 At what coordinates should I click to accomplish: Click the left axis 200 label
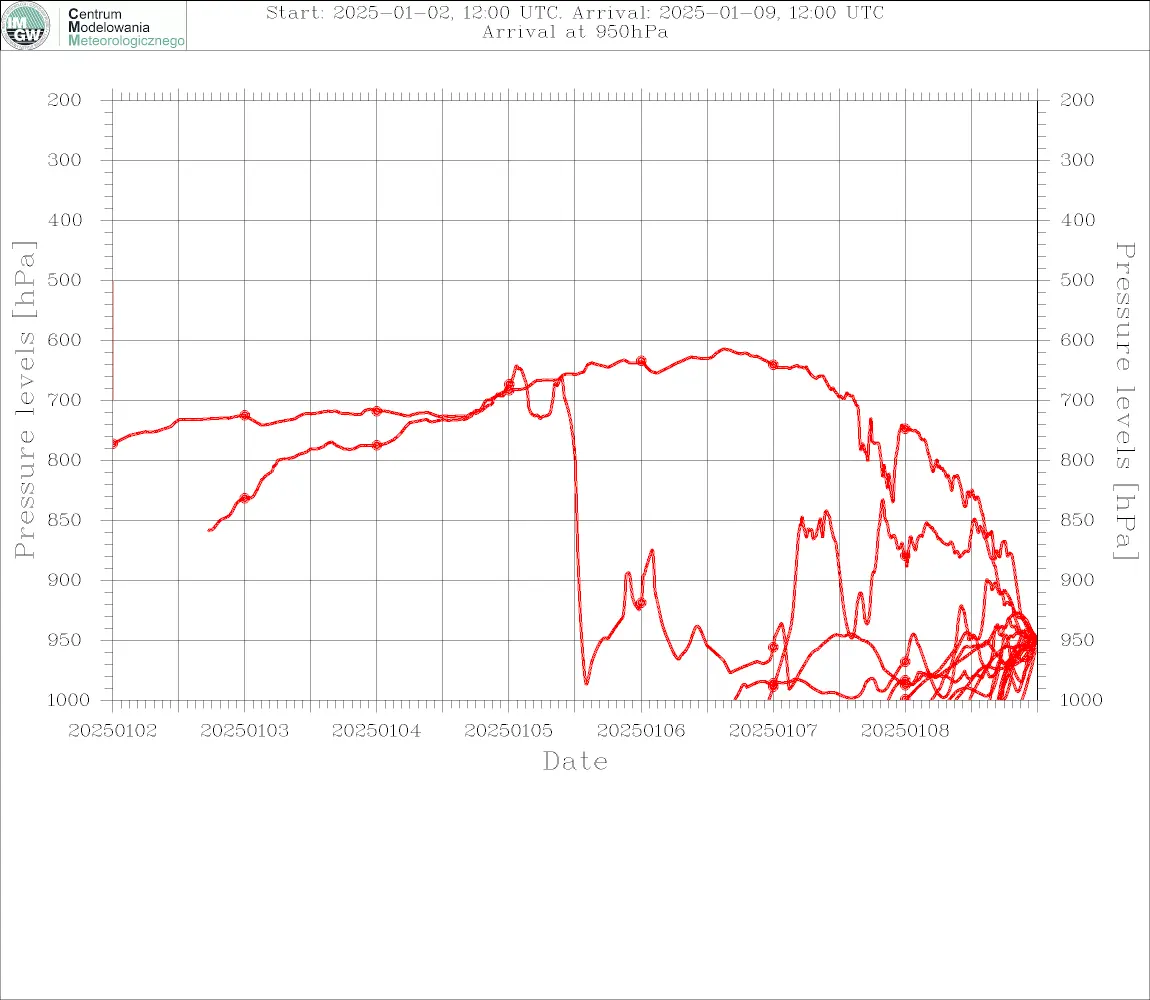click(x=65, y=100)
